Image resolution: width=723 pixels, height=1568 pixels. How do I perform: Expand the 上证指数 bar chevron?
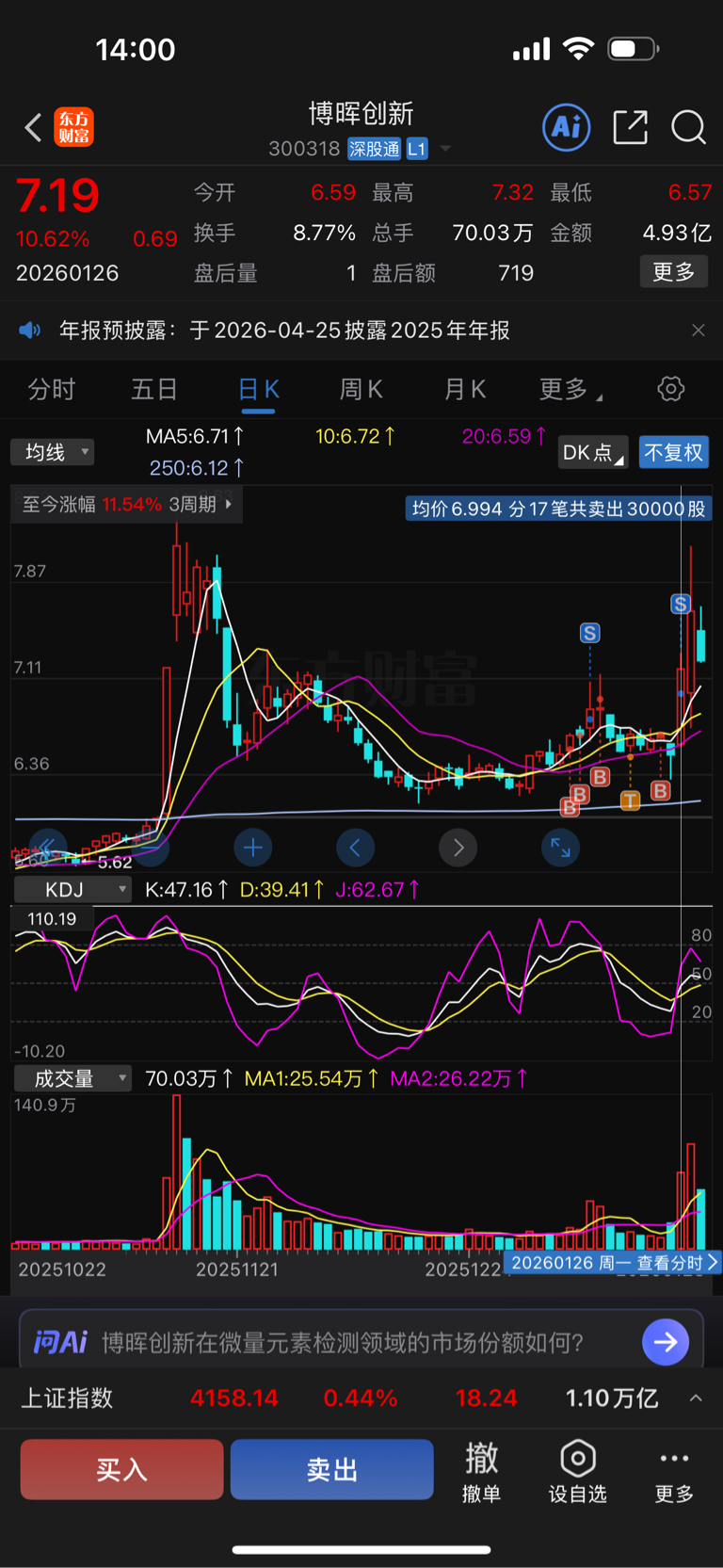pos(696,1398)
